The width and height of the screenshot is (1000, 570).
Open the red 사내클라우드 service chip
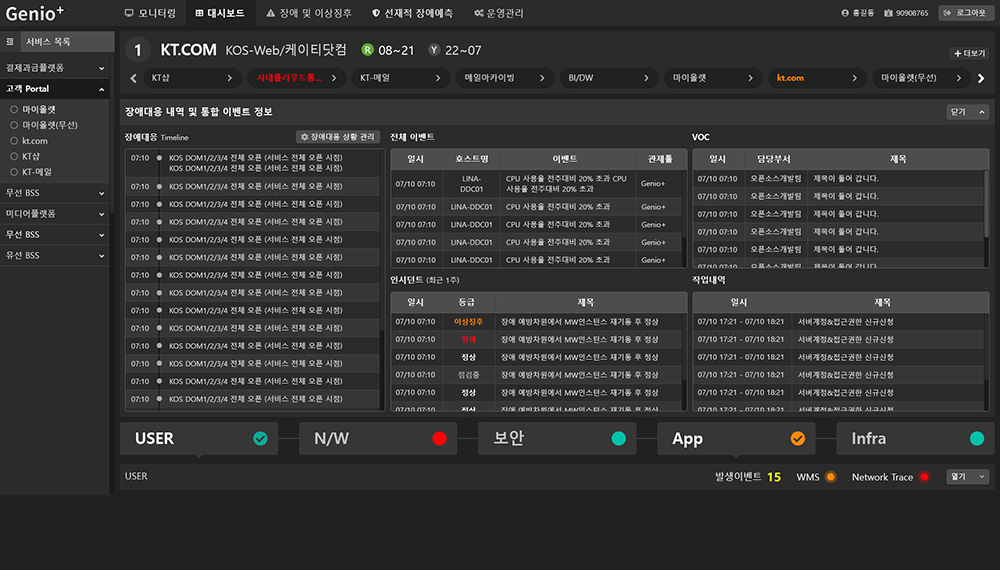click(297, 78)
